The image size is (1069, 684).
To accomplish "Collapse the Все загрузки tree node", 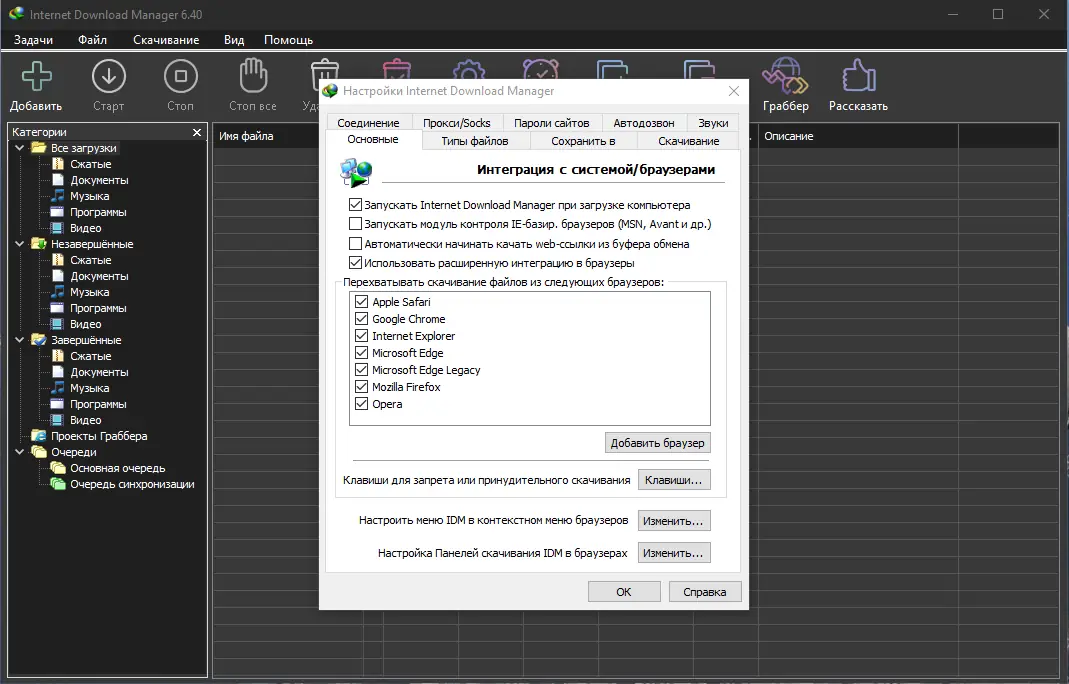I will click(x=19, y=148).
